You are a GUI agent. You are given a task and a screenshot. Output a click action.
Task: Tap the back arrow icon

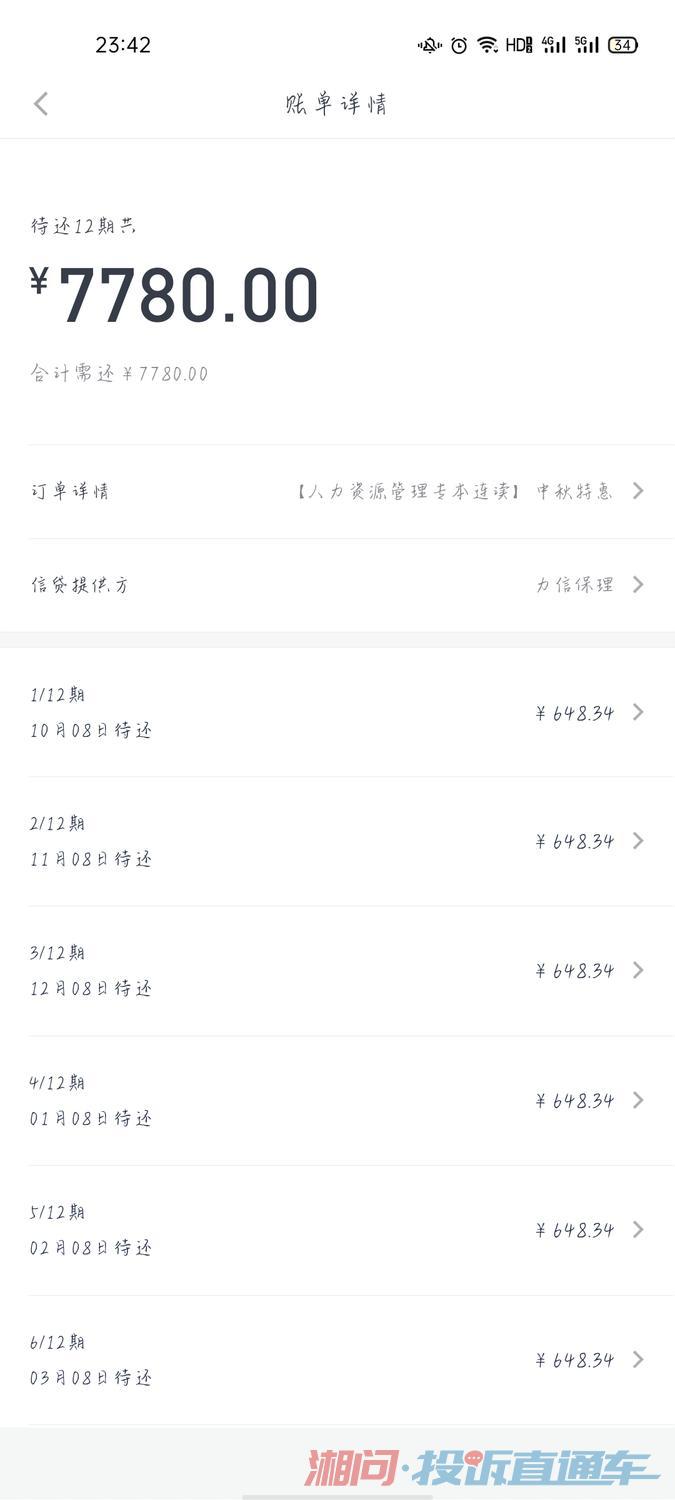pos(41,104)
